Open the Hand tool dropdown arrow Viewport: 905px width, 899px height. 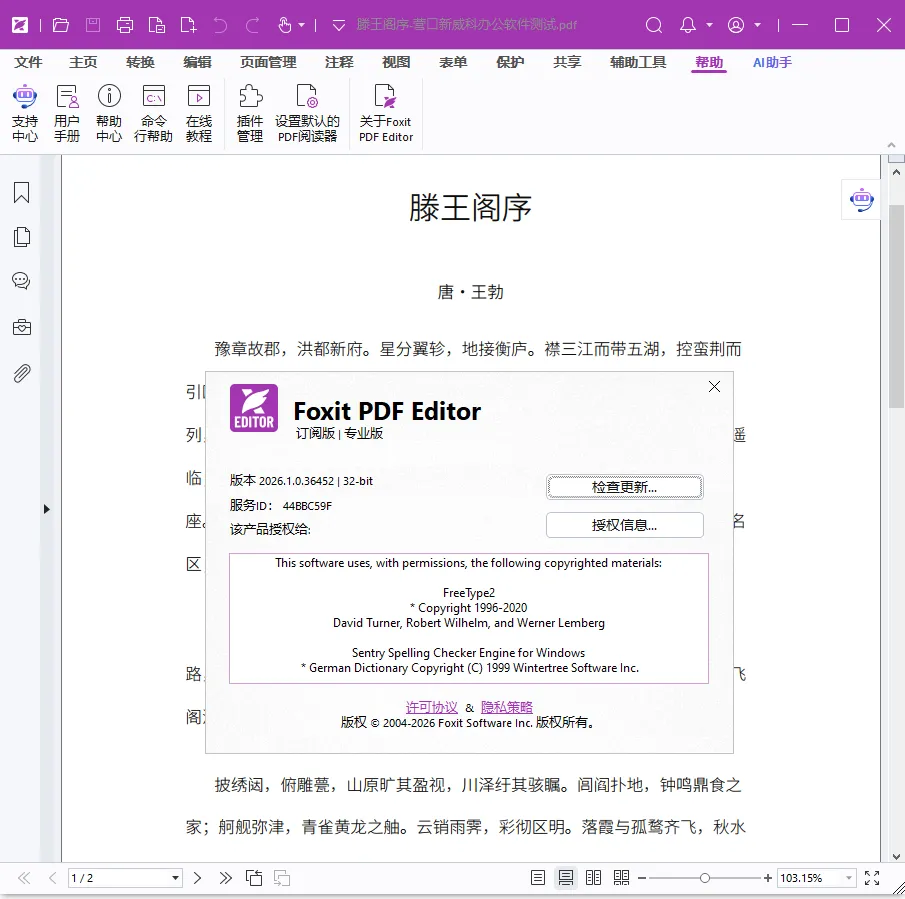[301, 25]
